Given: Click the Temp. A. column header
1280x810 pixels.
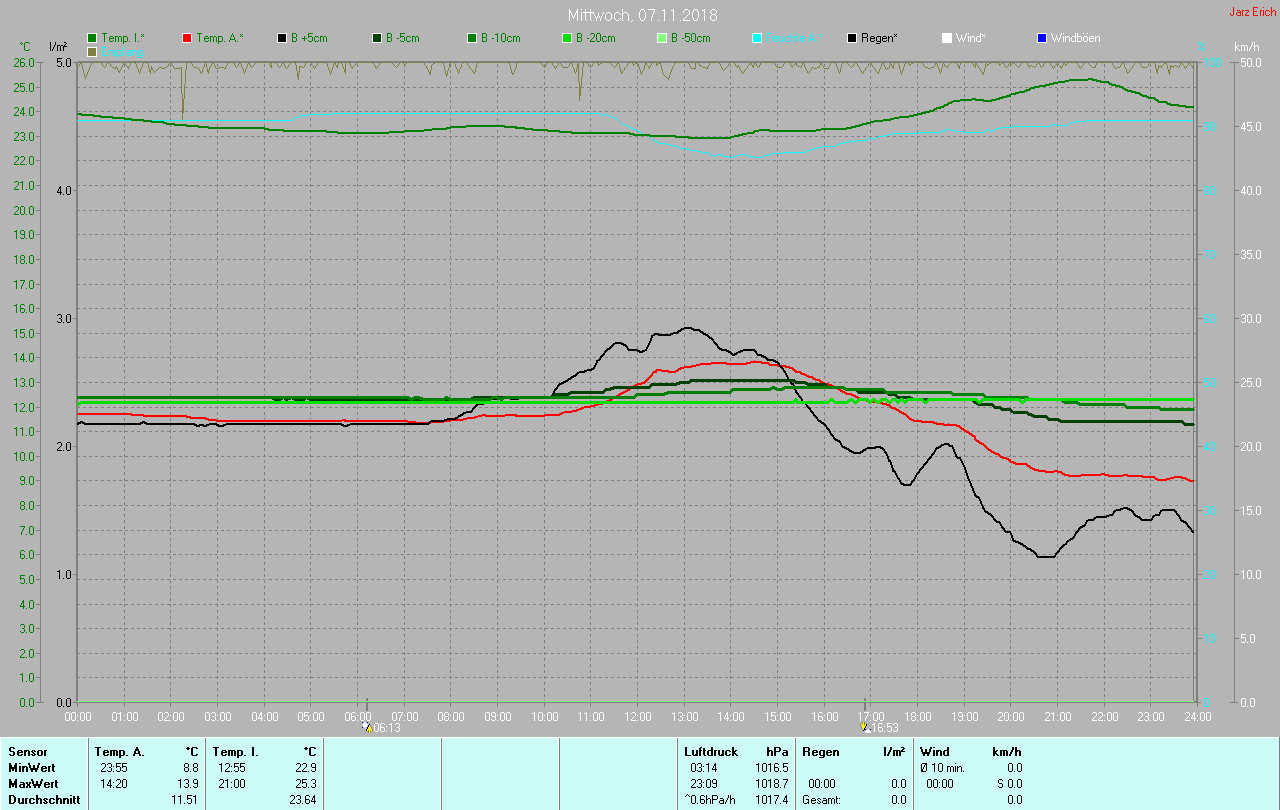Looking at the screenshot, I should point(120,751).
